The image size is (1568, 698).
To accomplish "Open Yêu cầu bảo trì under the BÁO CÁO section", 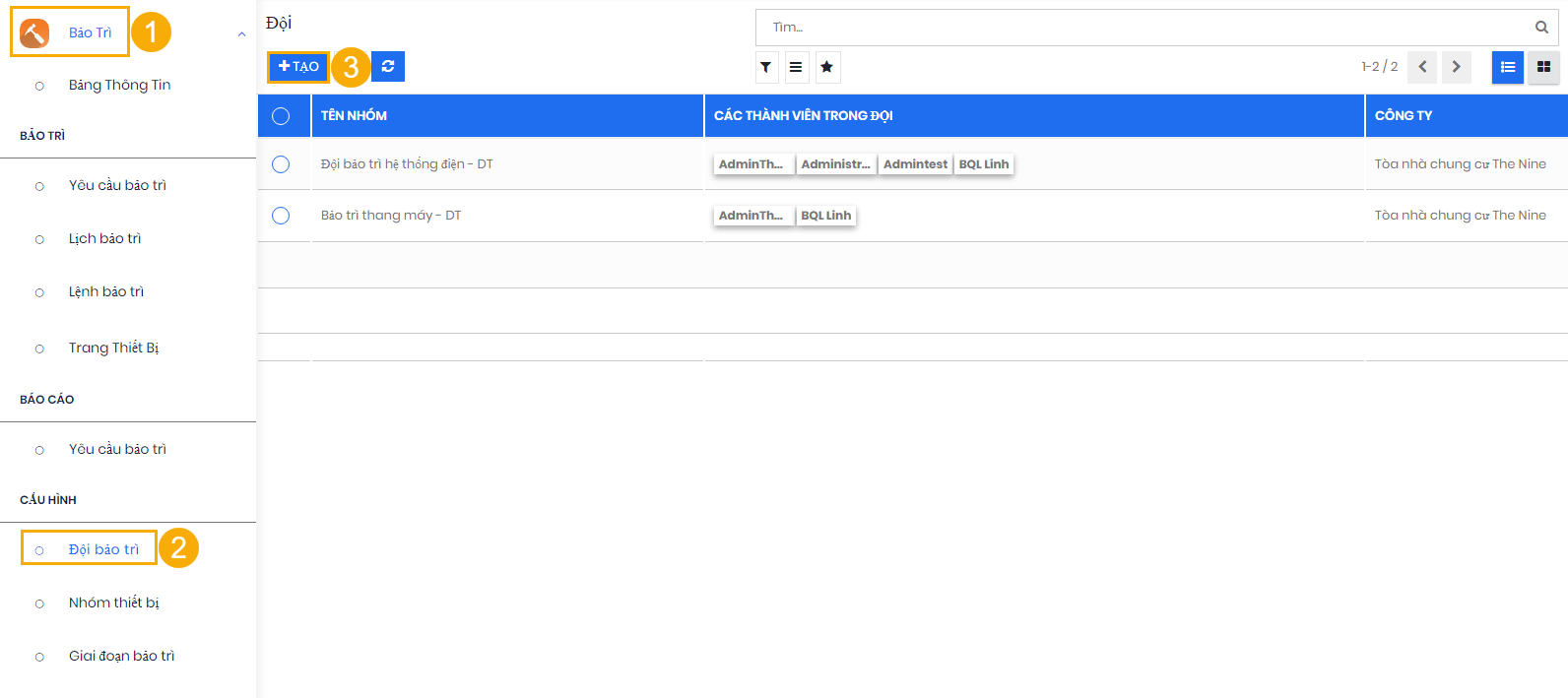I will (117, 449).
